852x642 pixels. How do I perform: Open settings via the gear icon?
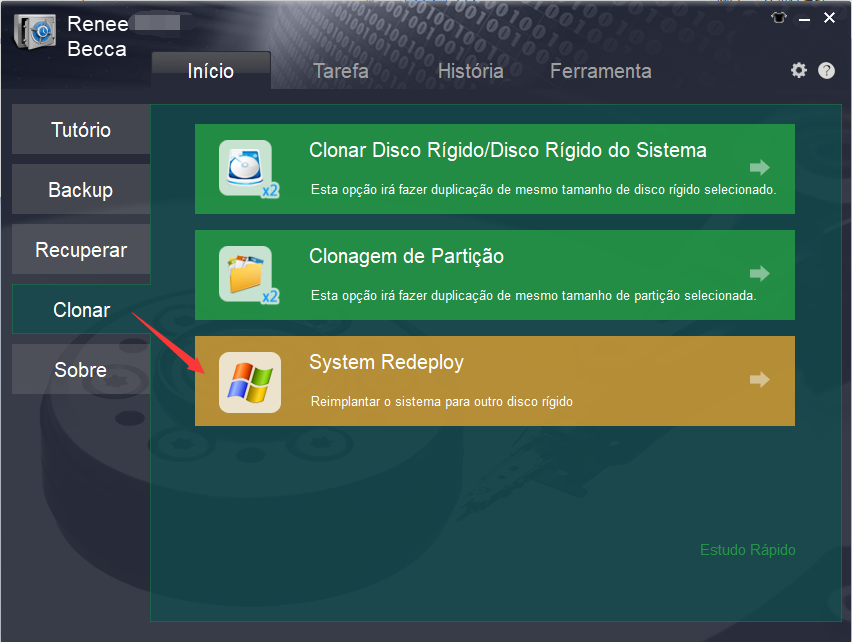pyautogui.click(x=798, y=70)
